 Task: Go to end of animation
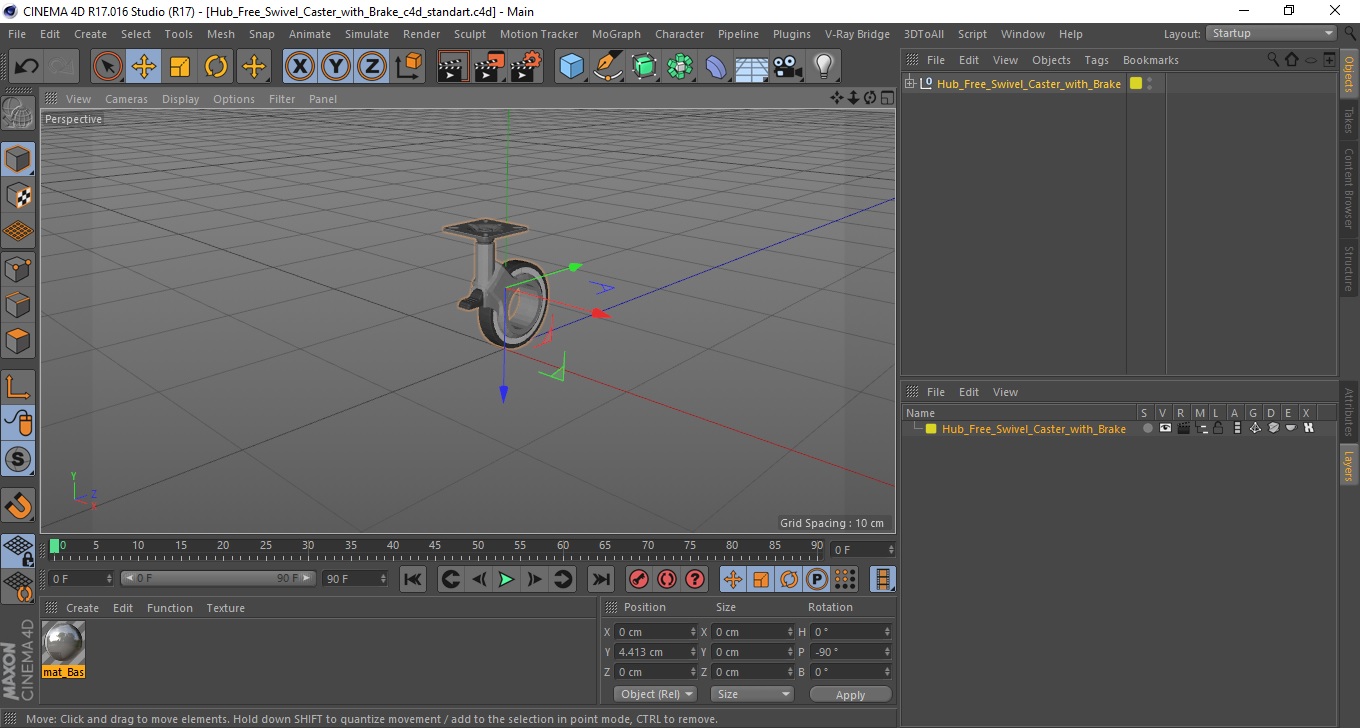(600, 579)
